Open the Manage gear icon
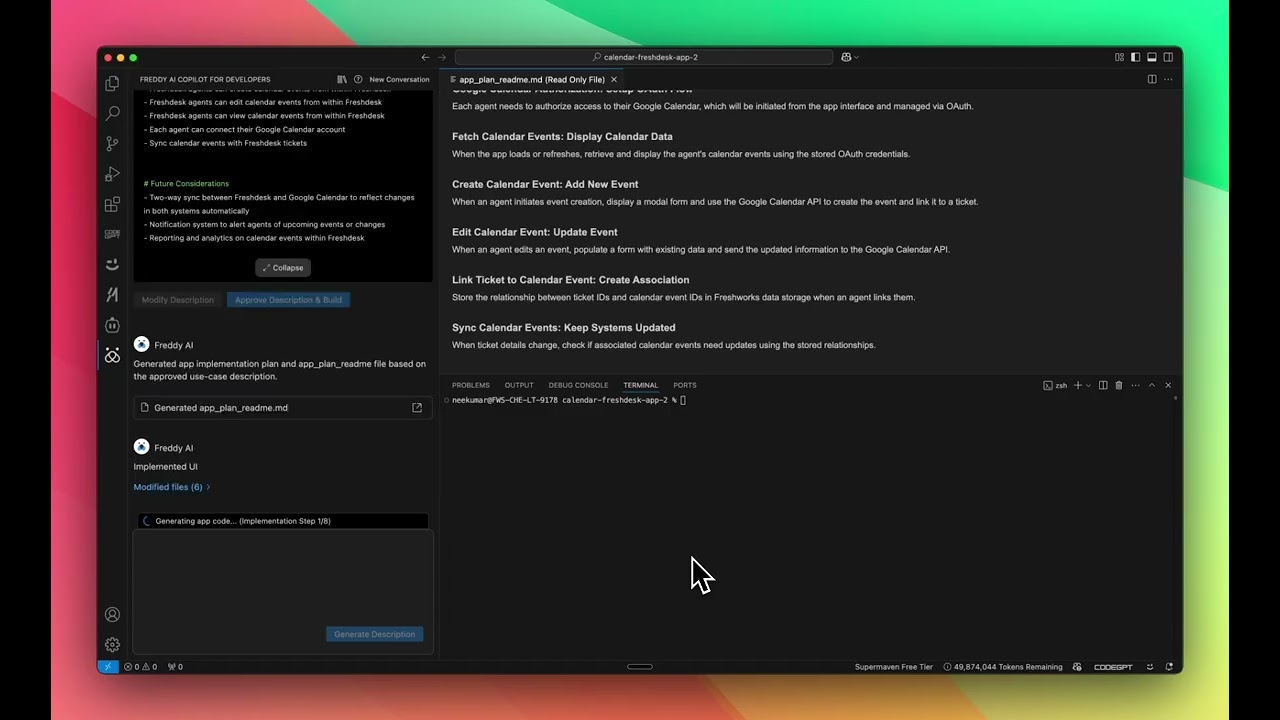The height and width of the screenshot is (720, 1280). [112, 645]
